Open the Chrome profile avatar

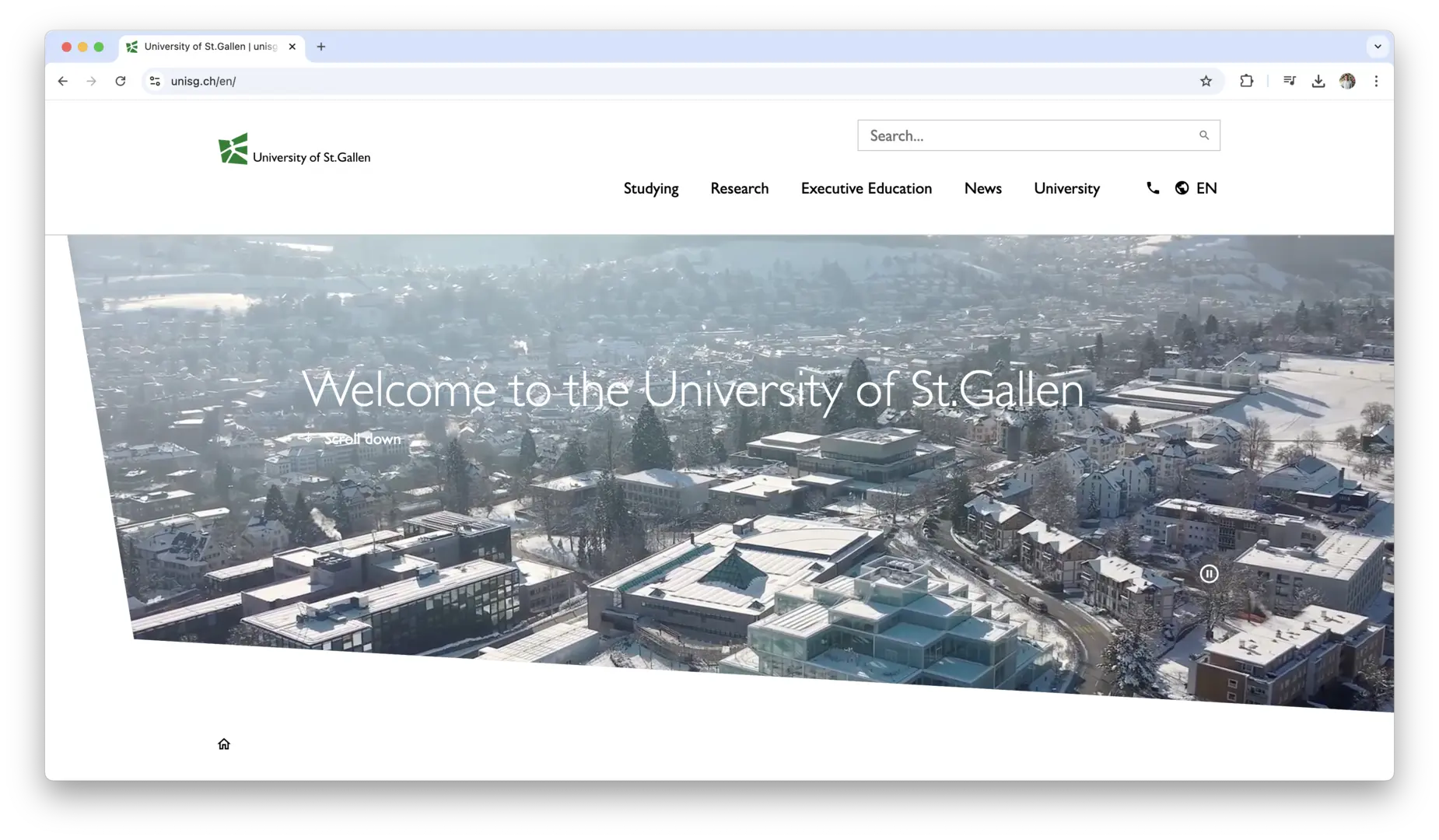[x=1347, y=81]
